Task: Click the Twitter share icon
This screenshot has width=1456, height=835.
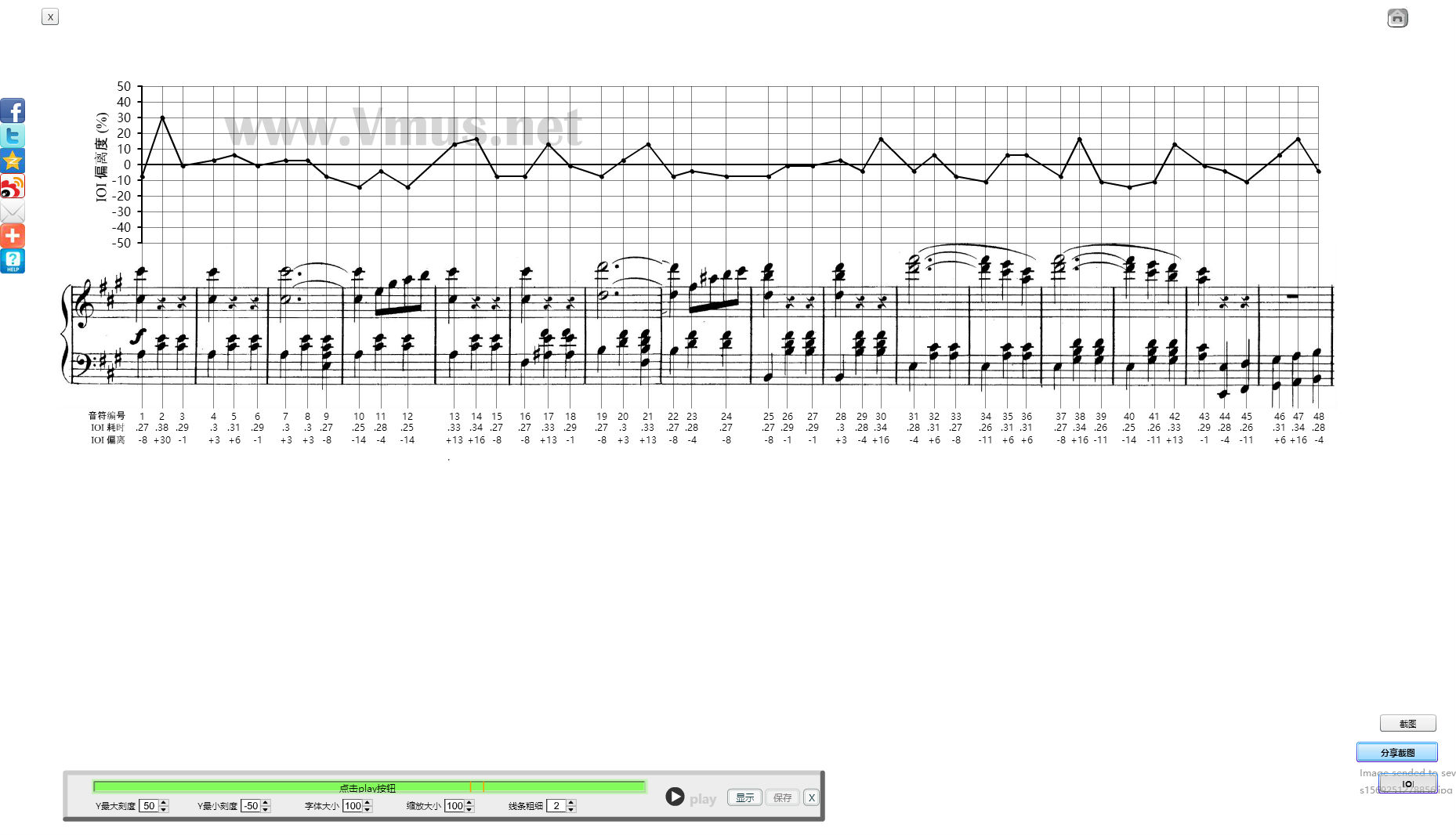Action: pyautogui.click(x=13, y=136)
